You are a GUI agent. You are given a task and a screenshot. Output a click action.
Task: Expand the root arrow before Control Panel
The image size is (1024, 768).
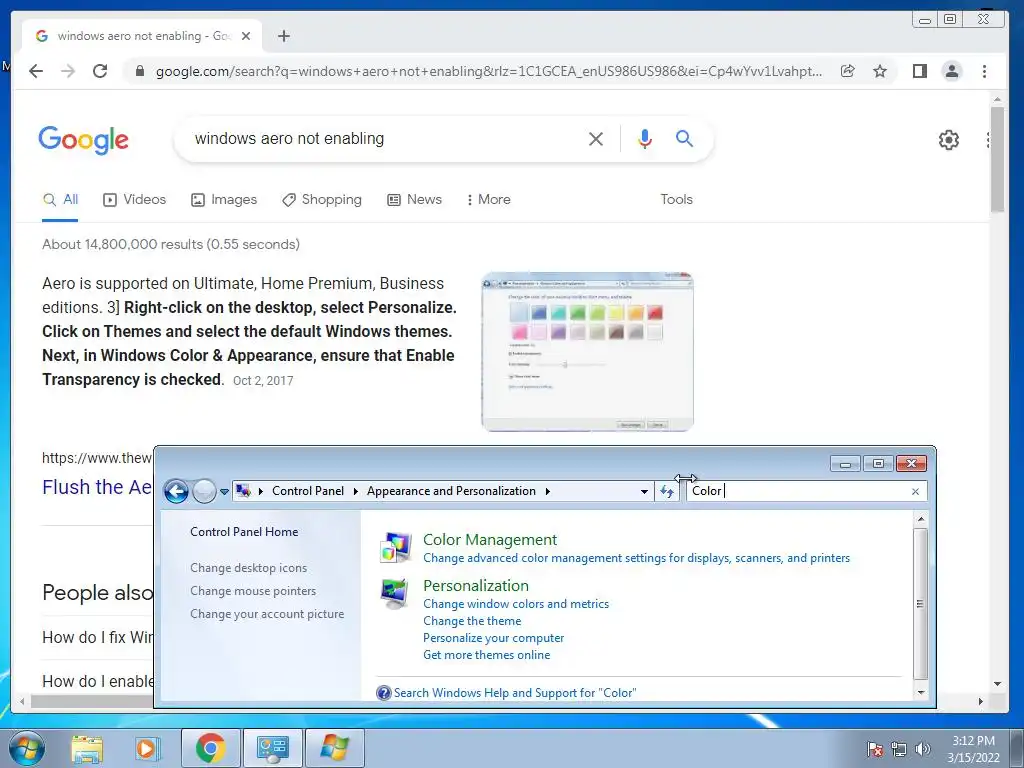pos(261,491)
